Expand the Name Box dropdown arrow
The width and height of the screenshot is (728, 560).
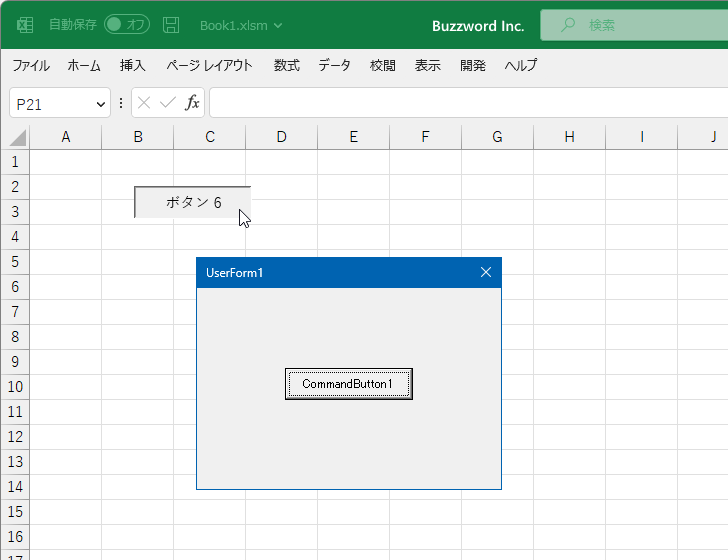100,104
